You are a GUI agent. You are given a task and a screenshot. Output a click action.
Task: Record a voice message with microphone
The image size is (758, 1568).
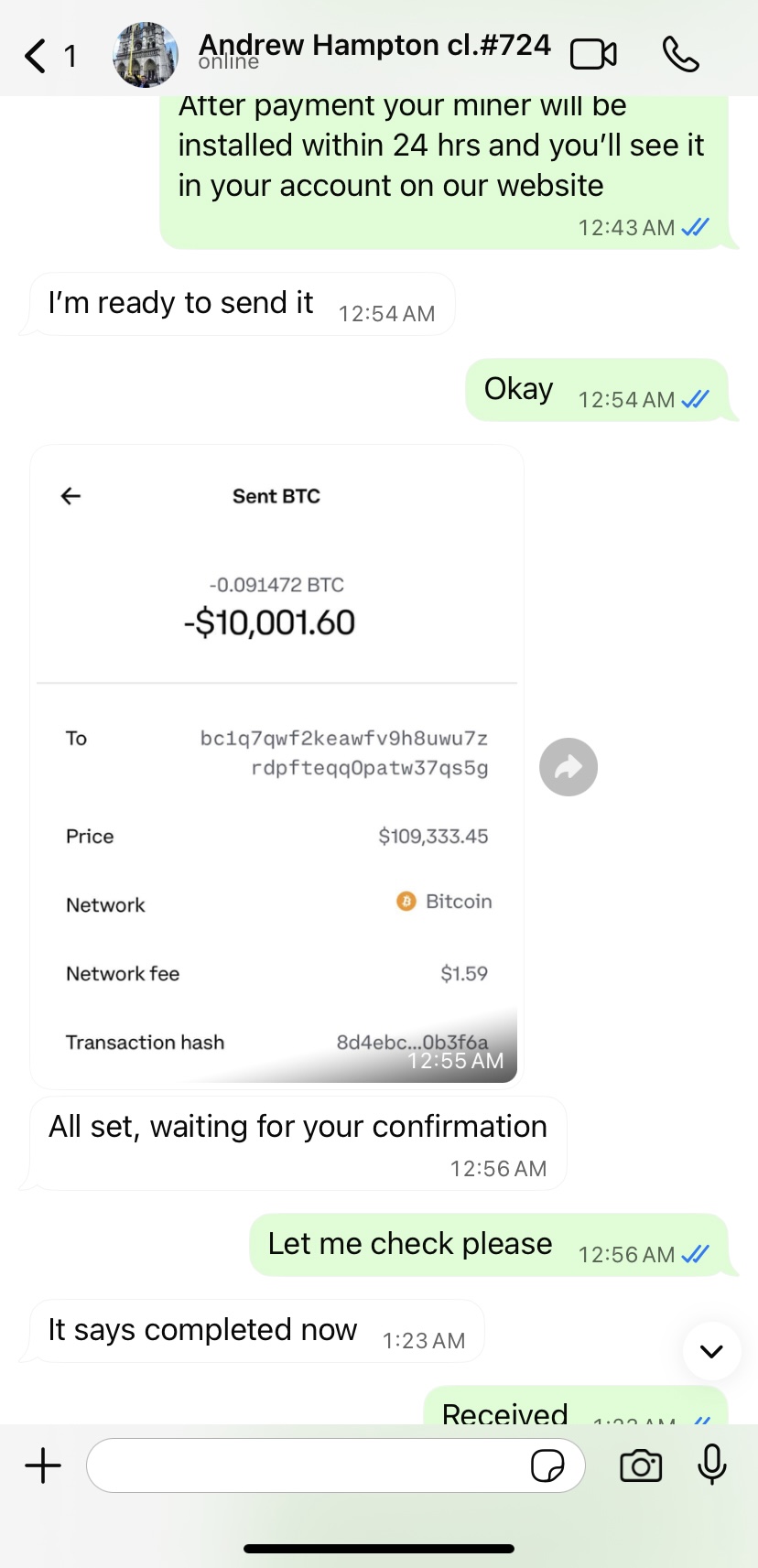pos(711,1465)
